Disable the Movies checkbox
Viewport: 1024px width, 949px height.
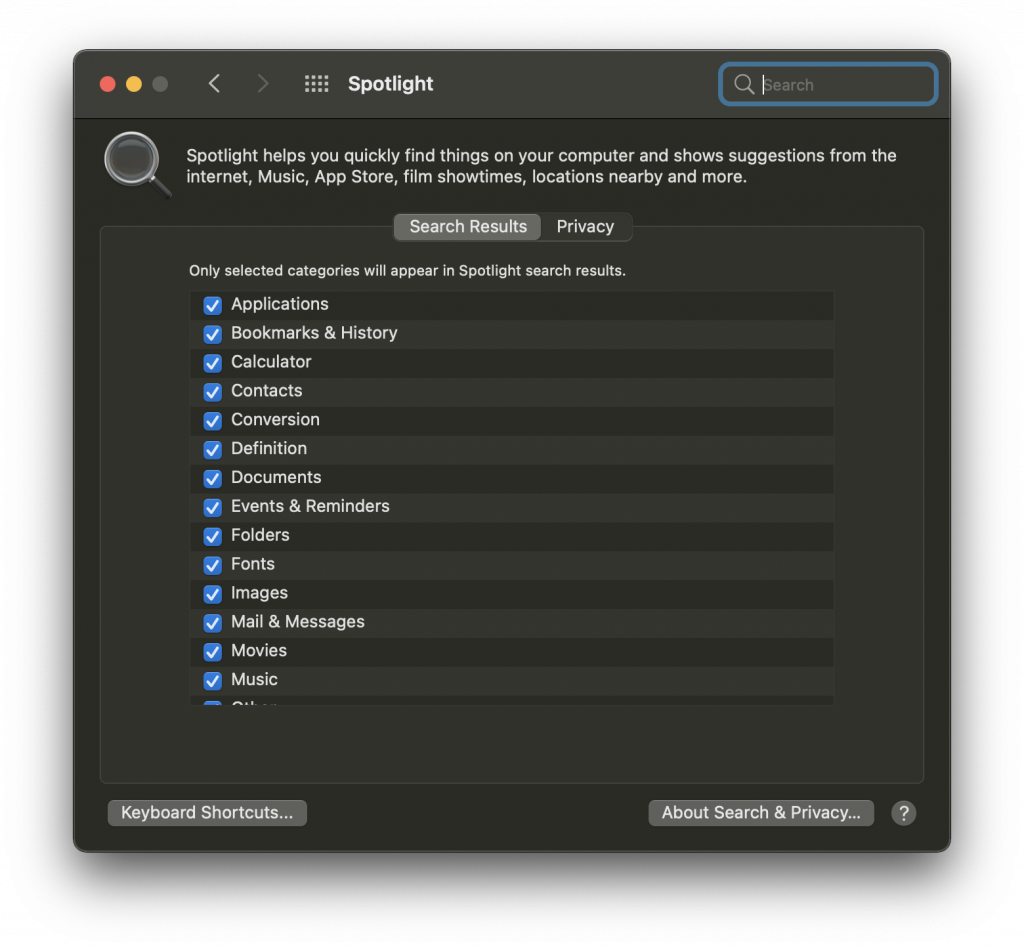point(212,652)
